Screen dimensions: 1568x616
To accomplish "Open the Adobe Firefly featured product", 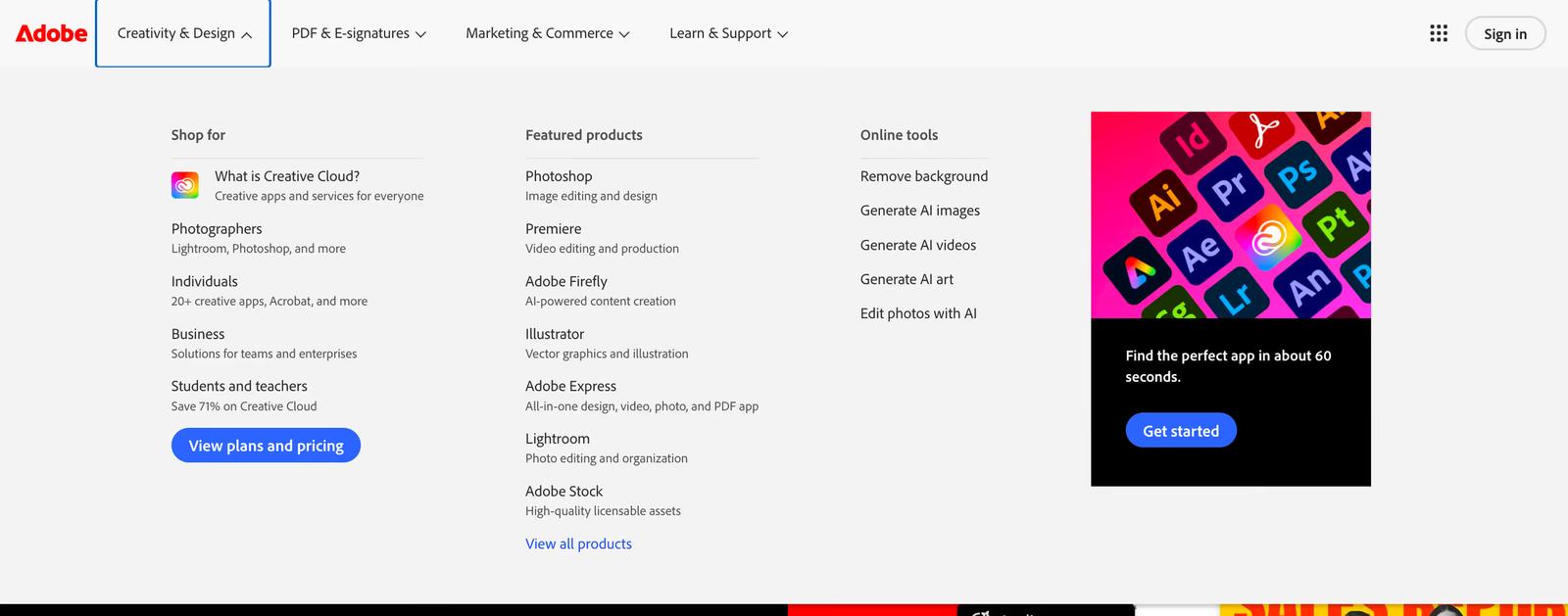I will [x=566, y=281].
